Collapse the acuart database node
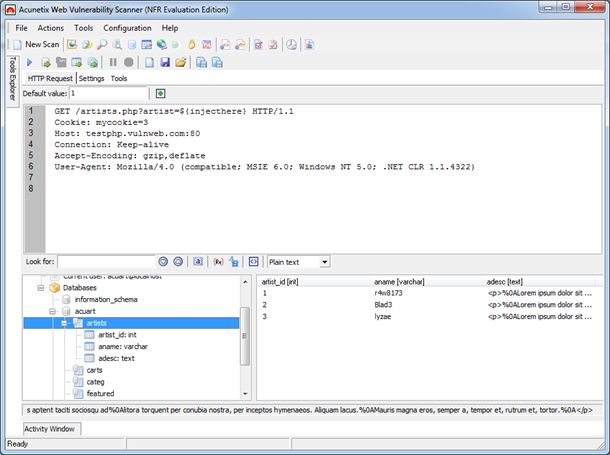610x455 pixels. tap(53, 312)
